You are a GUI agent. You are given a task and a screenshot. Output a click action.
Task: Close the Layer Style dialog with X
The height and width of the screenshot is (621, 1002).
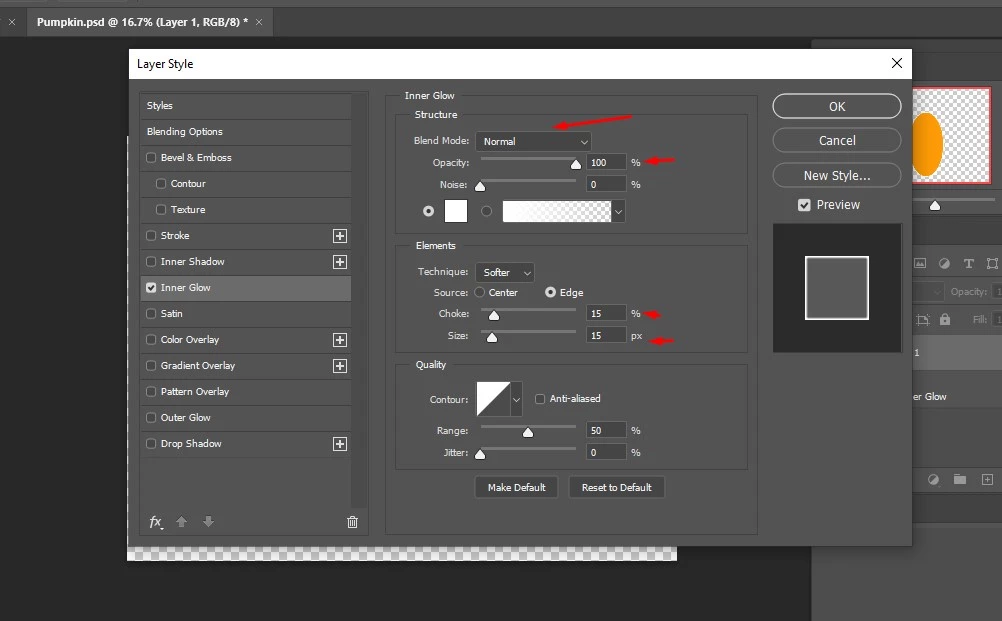click(x=897, y=63)
